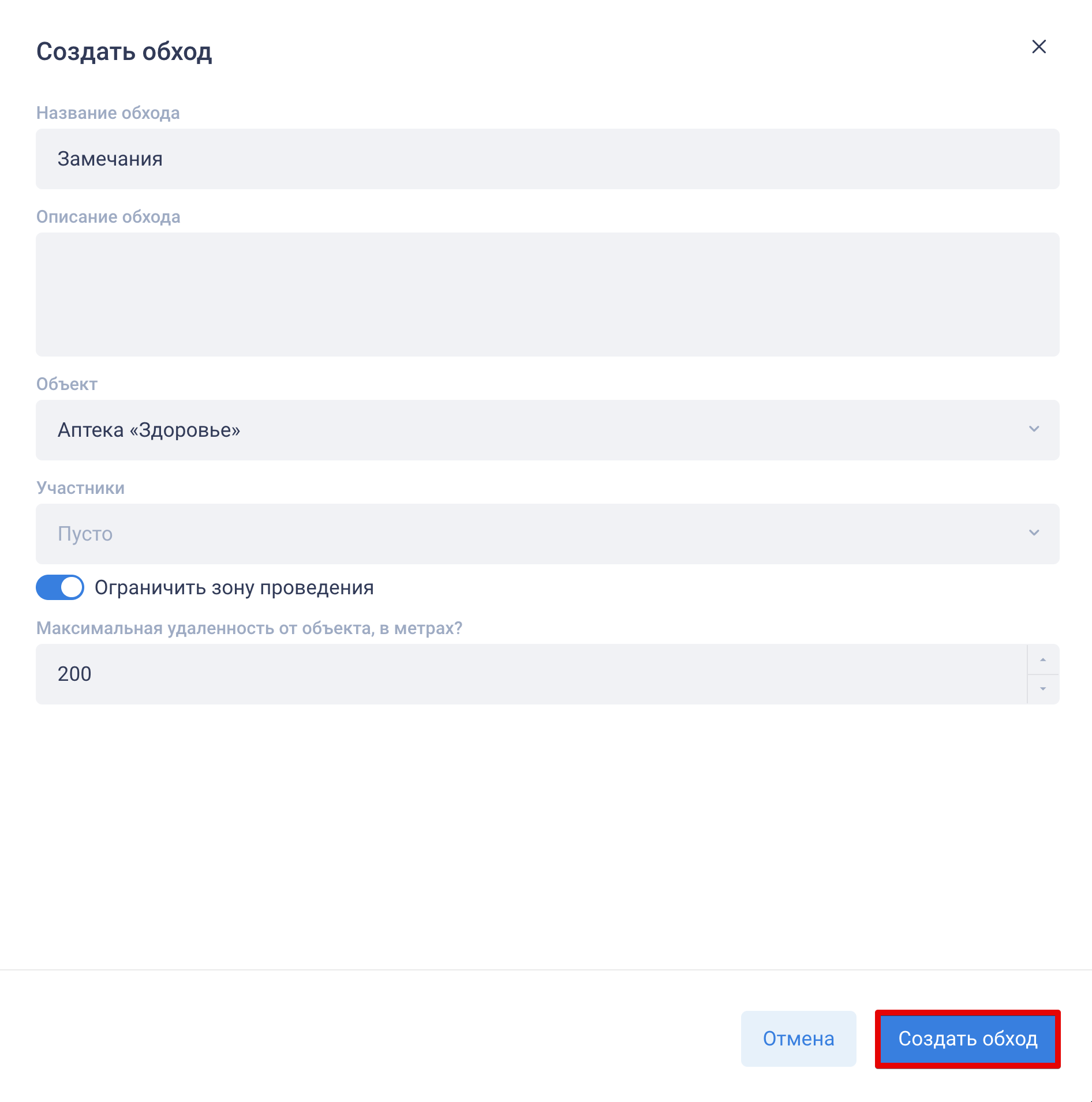Click the Название обхода field with Замечания
Viewport: 1092px width, 1102px height.
(x=547, y=159)
